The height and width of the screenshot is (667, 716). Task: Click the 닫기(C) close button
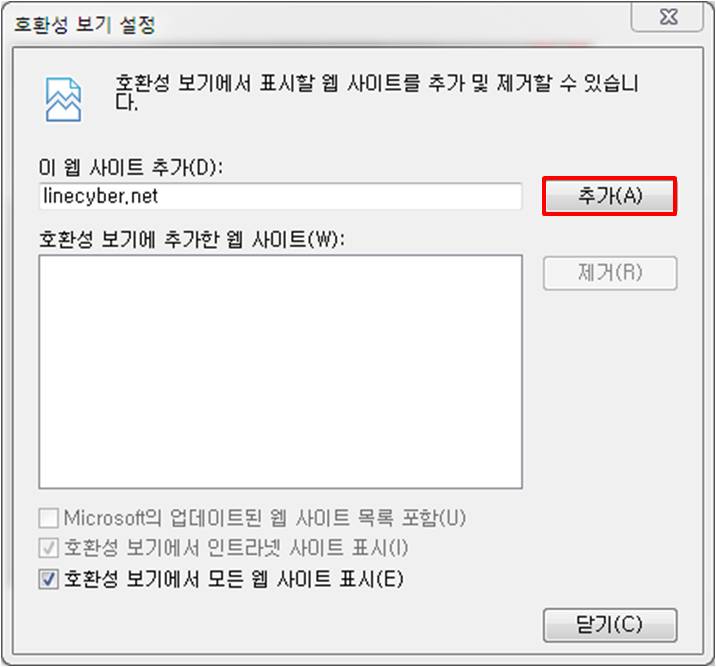tap(610, 625)
